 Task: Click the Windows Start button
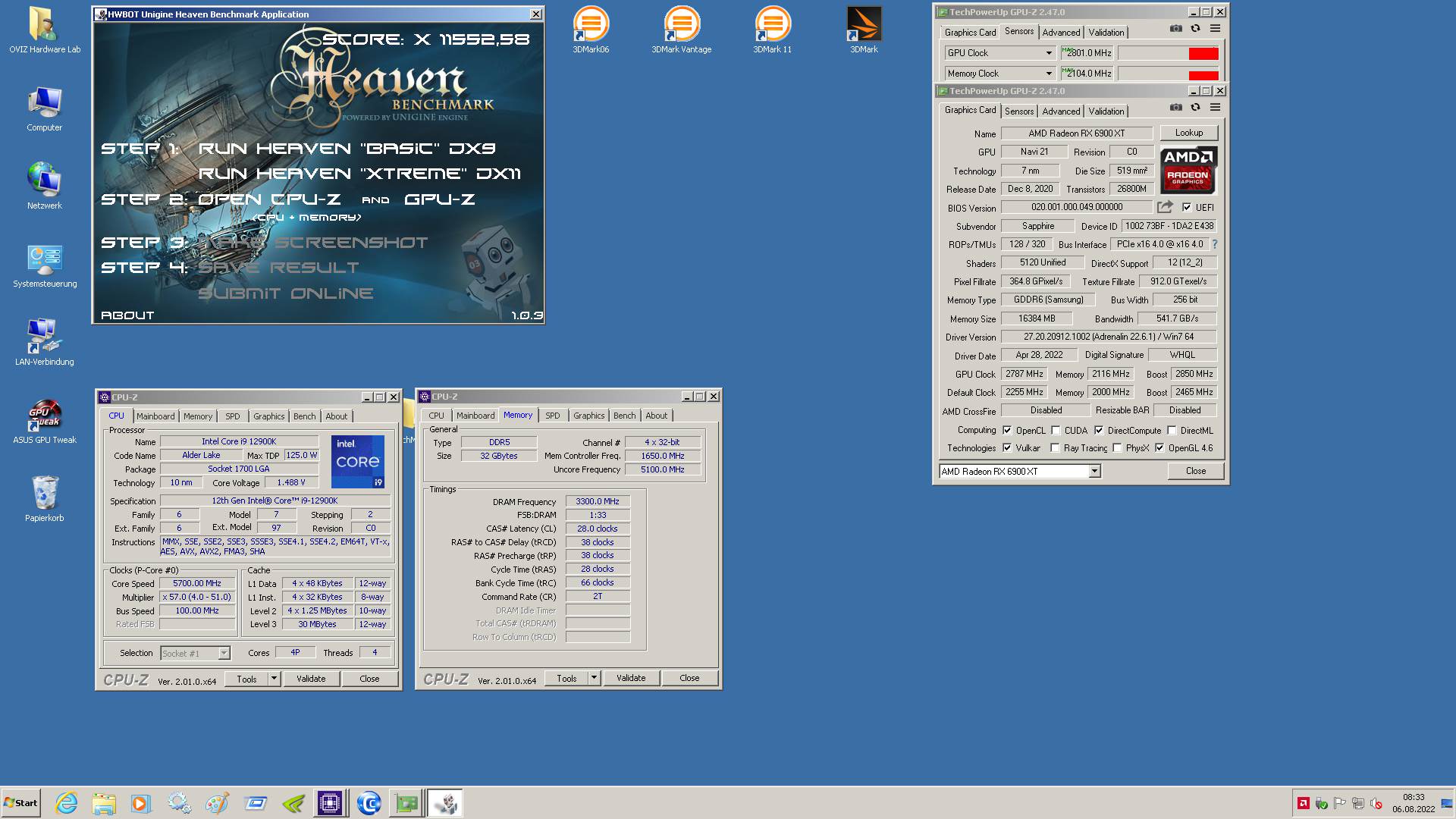20,803
